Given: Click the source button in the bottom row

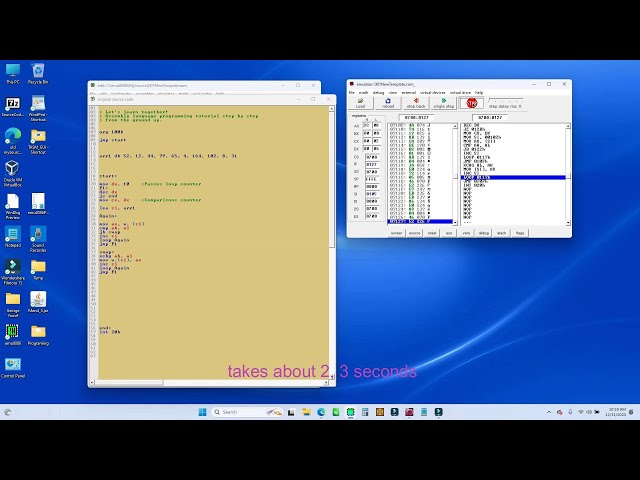Looking at the screenshot, I should click(x=414, y=233).
